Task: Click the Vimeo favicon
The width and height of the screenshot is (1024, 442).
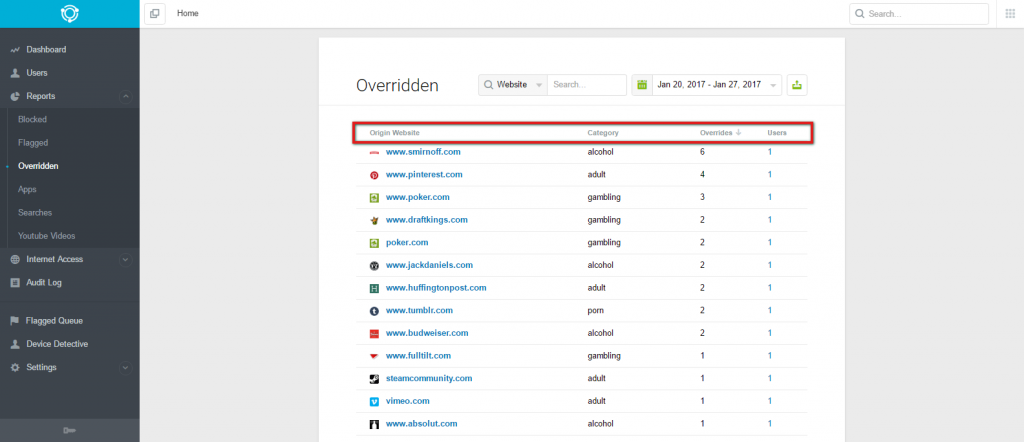Action: [375, 402]
